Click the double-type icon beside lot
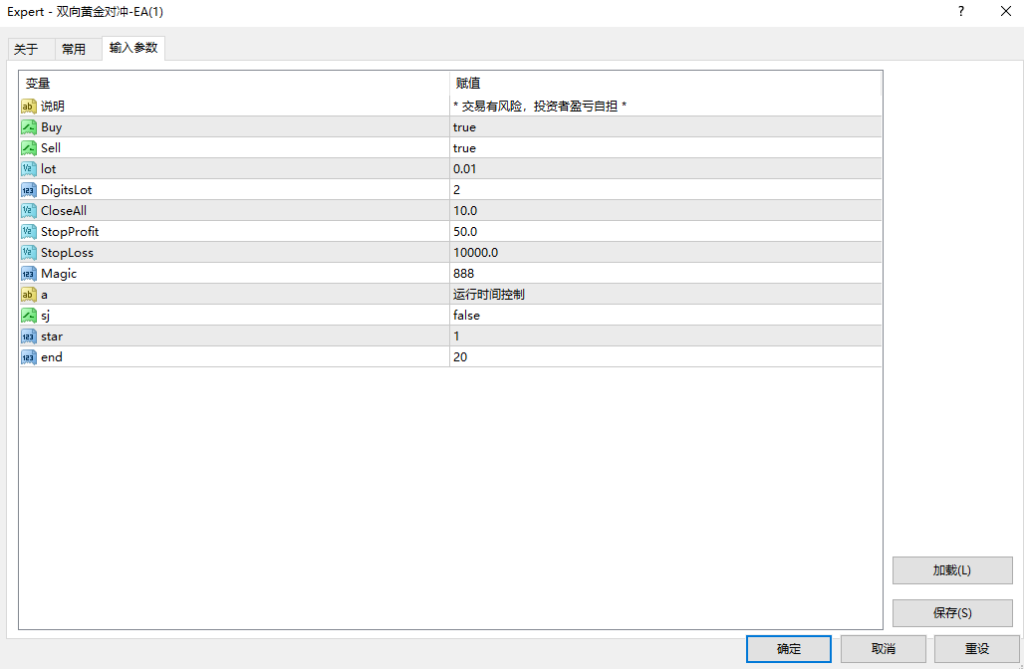 click(29, 169)
